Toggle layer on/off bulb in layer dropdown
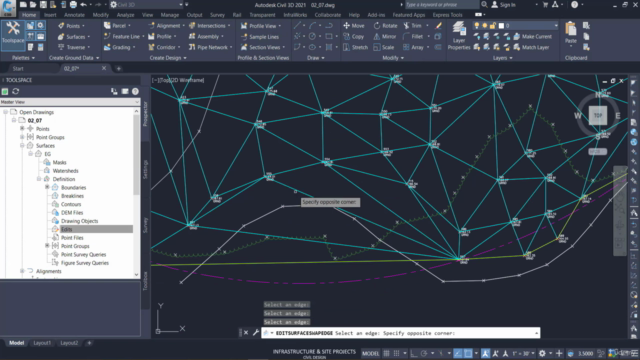This screenshot has height=360, width=640. tap(476, 26)
